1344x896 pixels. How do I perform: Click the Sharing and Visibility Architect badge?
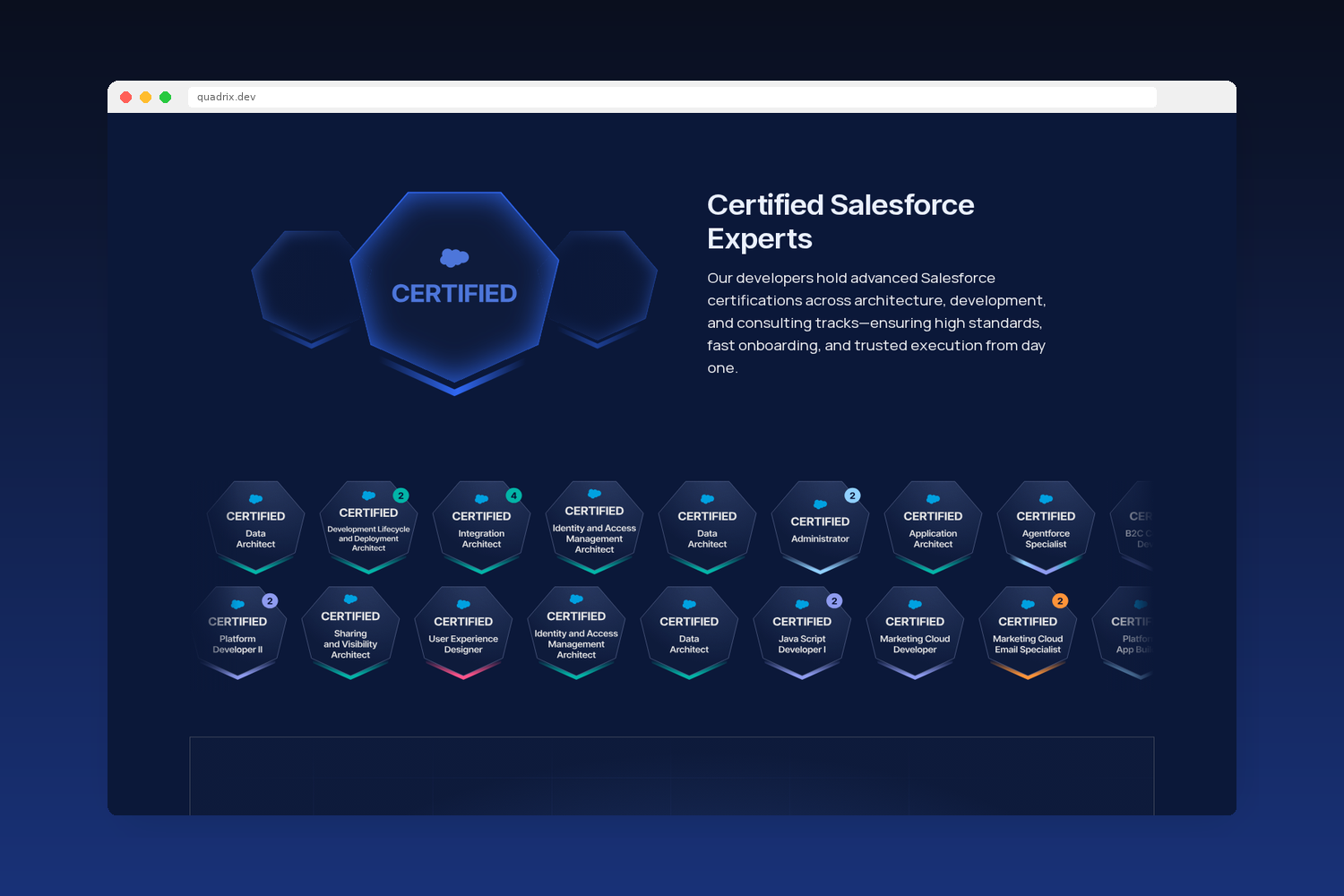[x=350, y=633]
